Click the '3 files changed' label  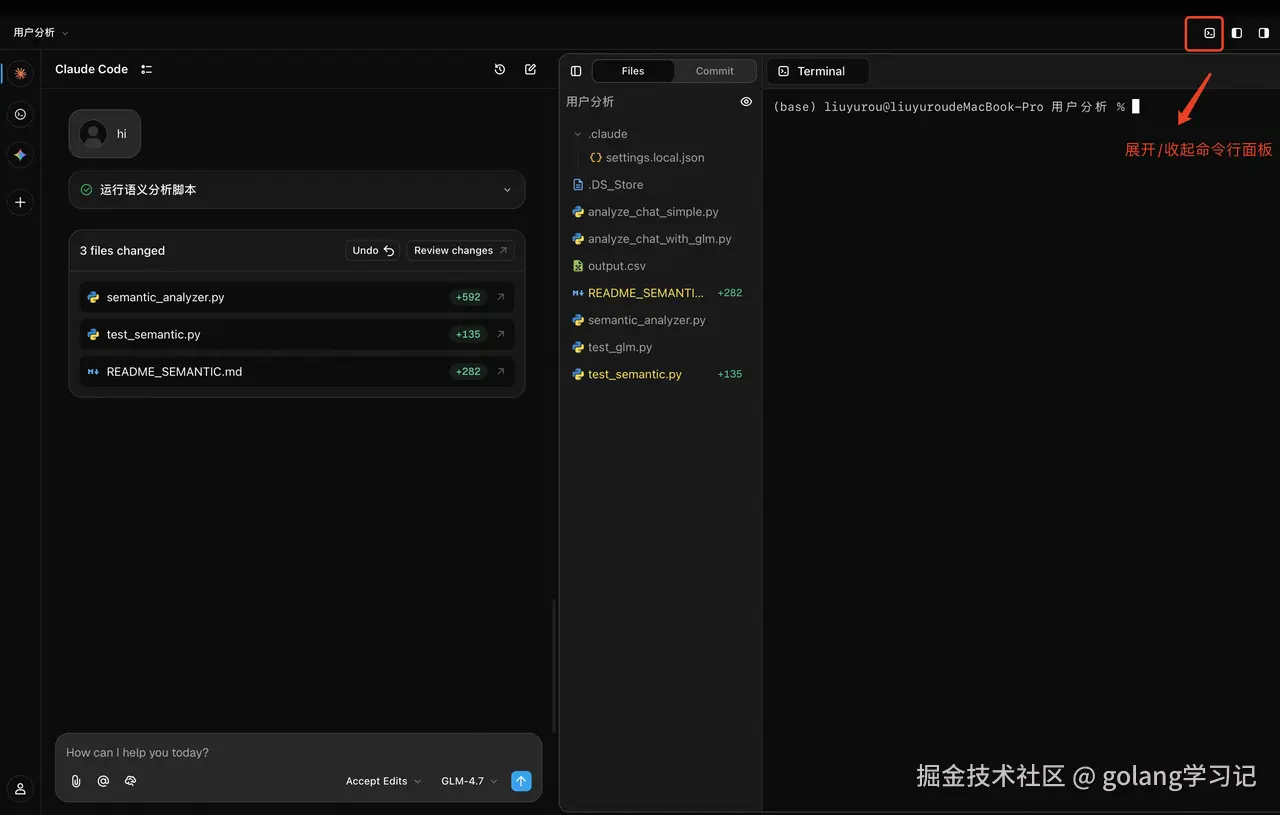coord(122,251)
